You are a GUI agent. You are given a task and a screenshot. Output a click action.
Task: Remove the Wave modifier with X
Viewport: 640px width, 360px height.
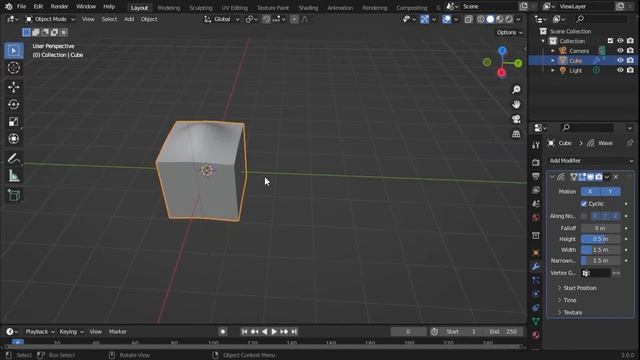click(x=616, y=177)
